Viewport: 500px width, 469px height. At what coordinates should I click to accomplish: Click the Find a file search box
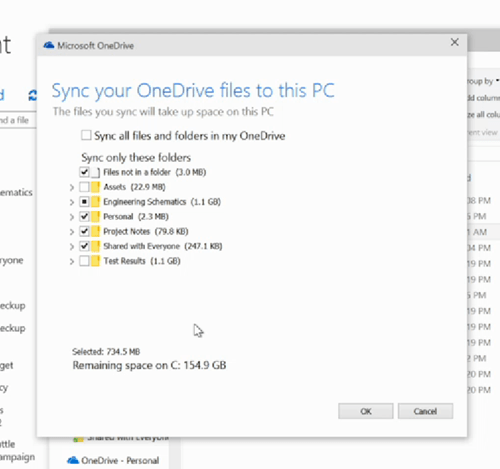[x=17, y=120]
